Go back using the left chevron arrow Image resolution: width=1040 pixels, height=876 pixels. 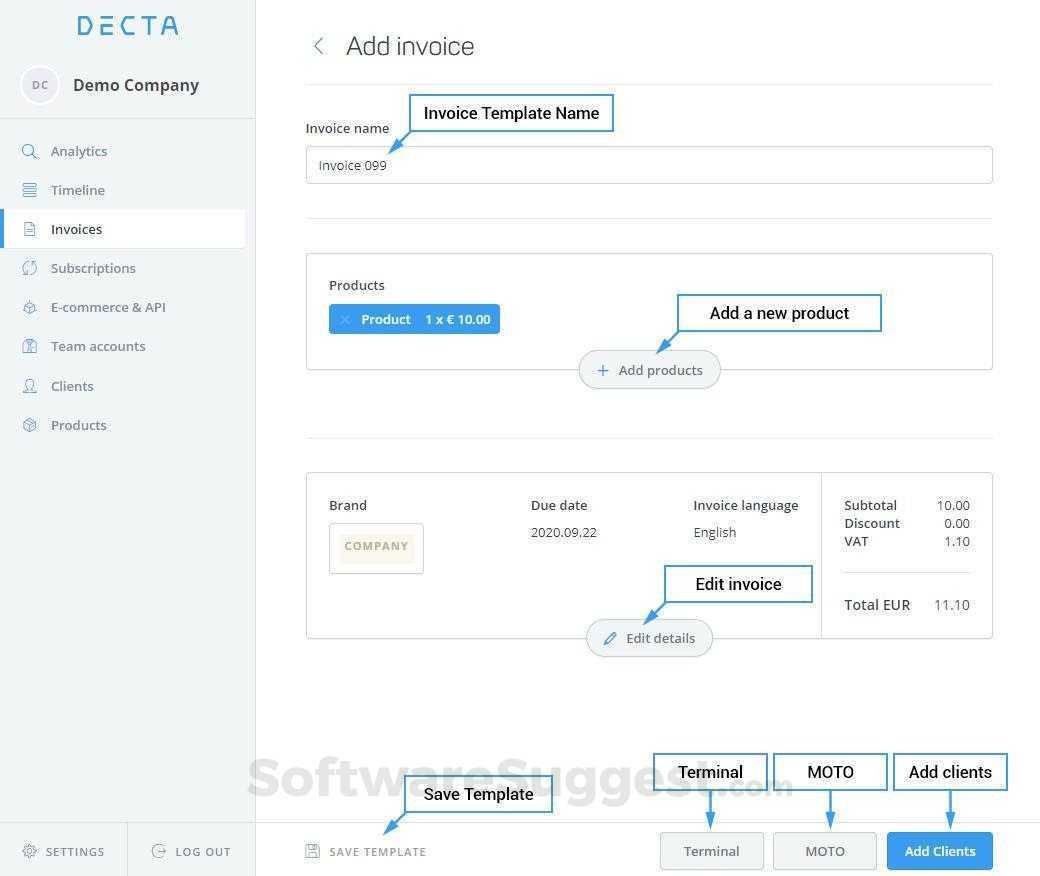click(318, 46)
